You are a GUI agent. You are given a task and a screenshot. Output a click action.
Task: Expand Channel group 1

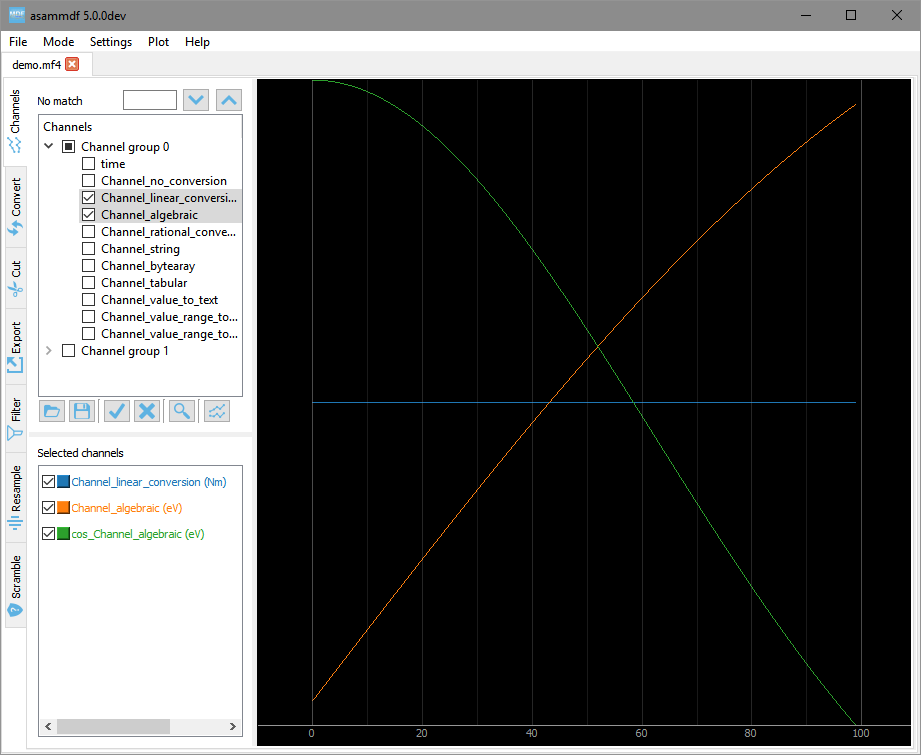click(x=48, y=350)
